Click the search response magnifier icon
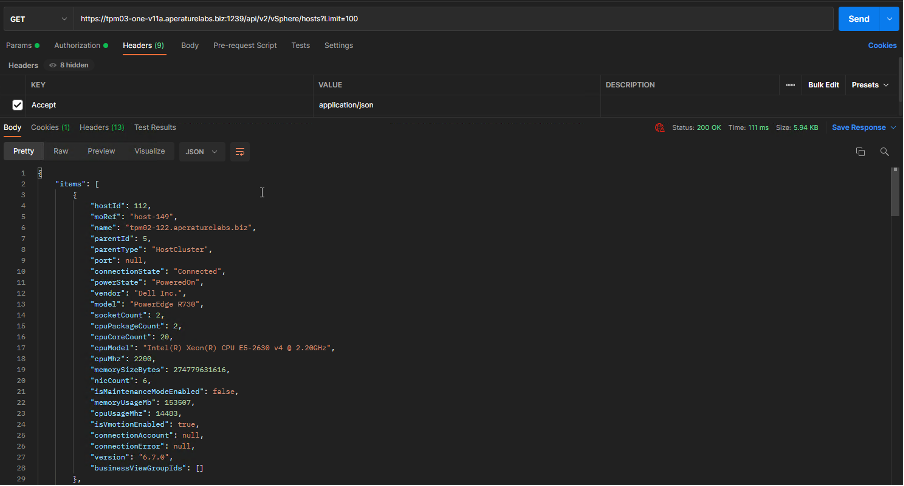Viewport: 904px width, 486px height. pos(884,151)
